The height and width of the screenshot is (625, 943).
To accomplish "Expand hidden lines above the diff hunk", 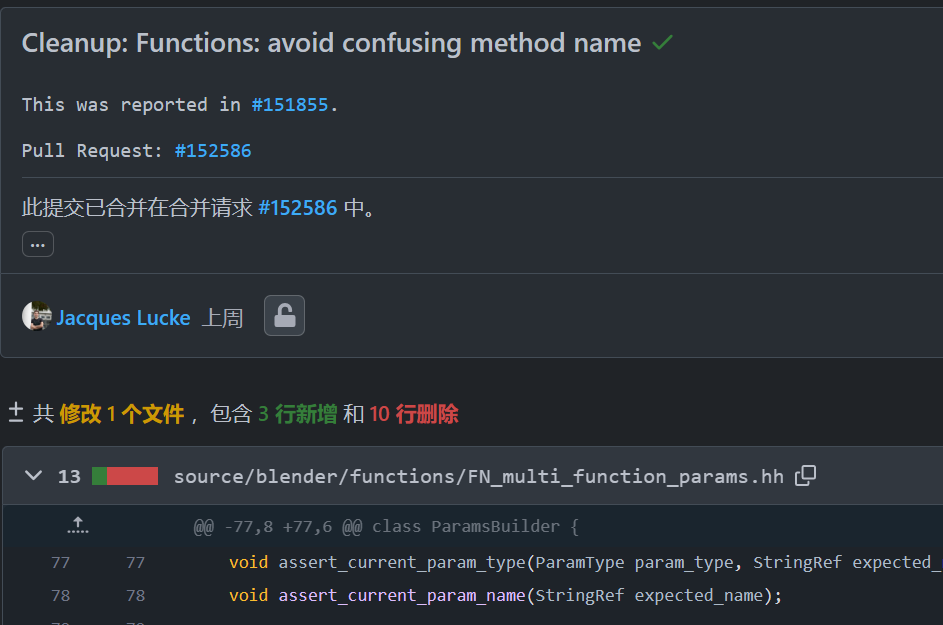I will click(78, 525).
